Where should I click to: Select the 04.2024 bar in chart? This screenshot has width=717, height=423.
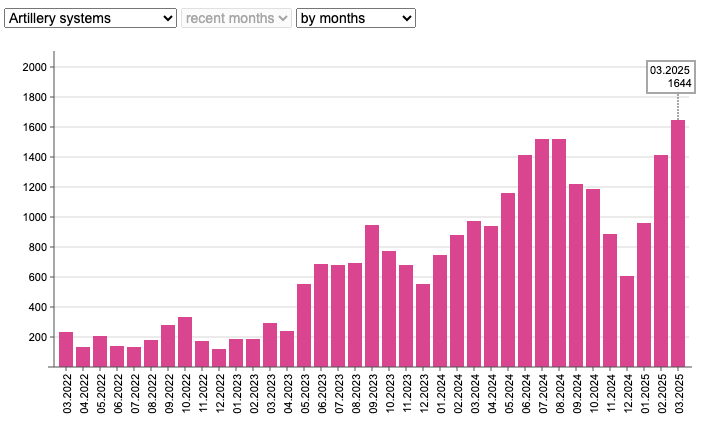[491, 296]
